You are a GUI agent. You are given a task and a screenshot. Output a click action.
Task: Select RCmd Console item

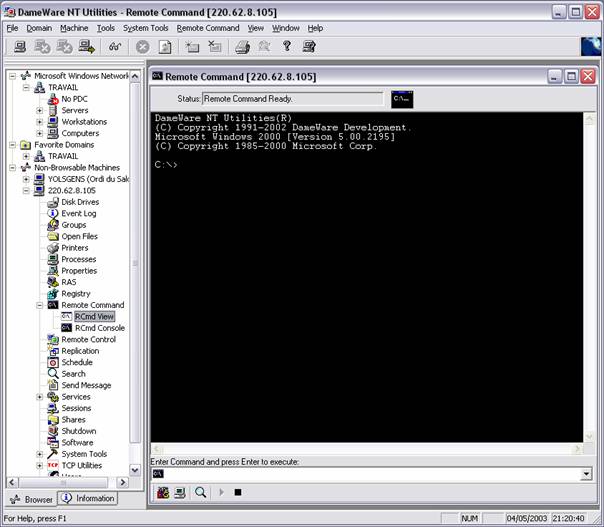pos(100,328)
